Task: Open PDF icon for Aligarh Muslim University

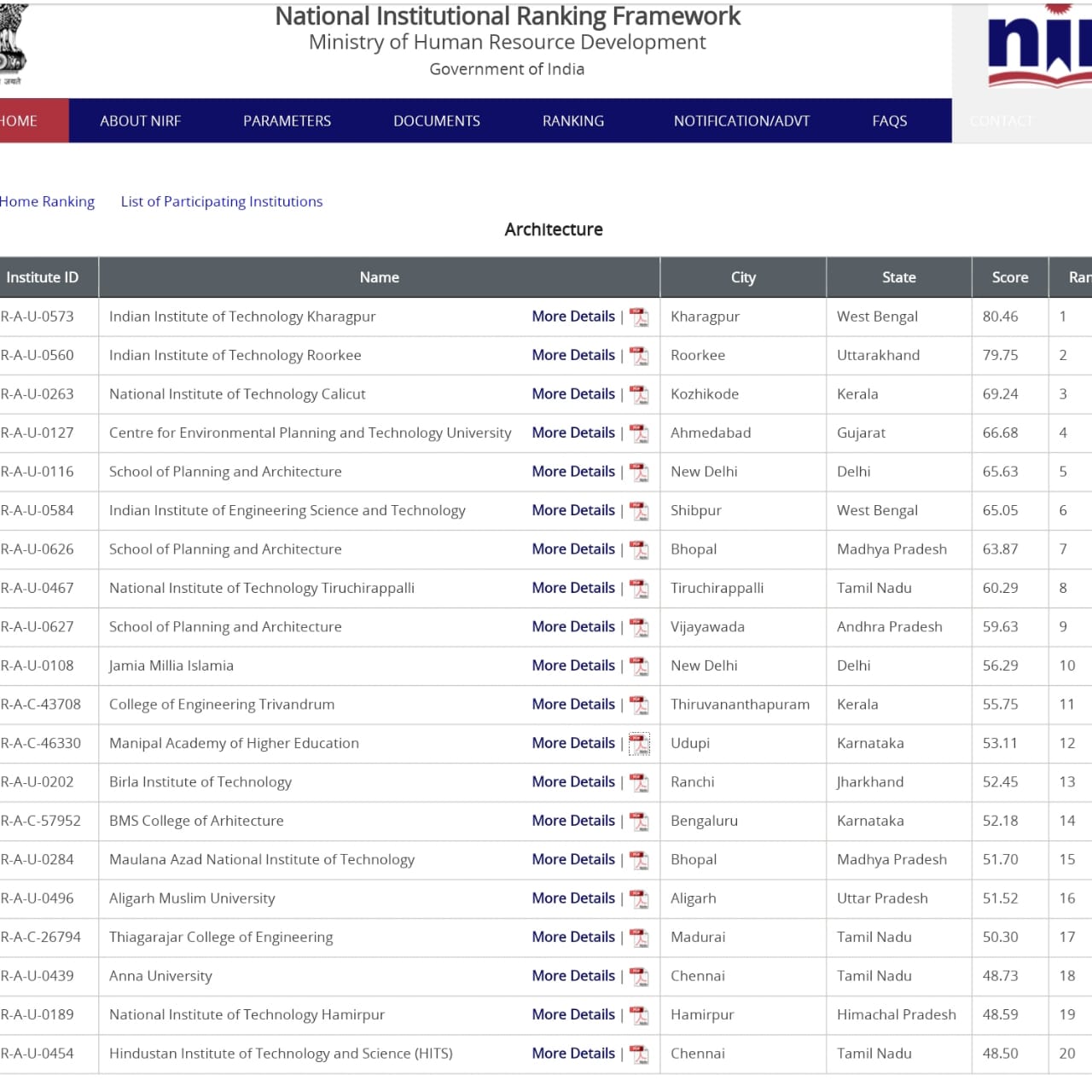Action: click(639, 899)
